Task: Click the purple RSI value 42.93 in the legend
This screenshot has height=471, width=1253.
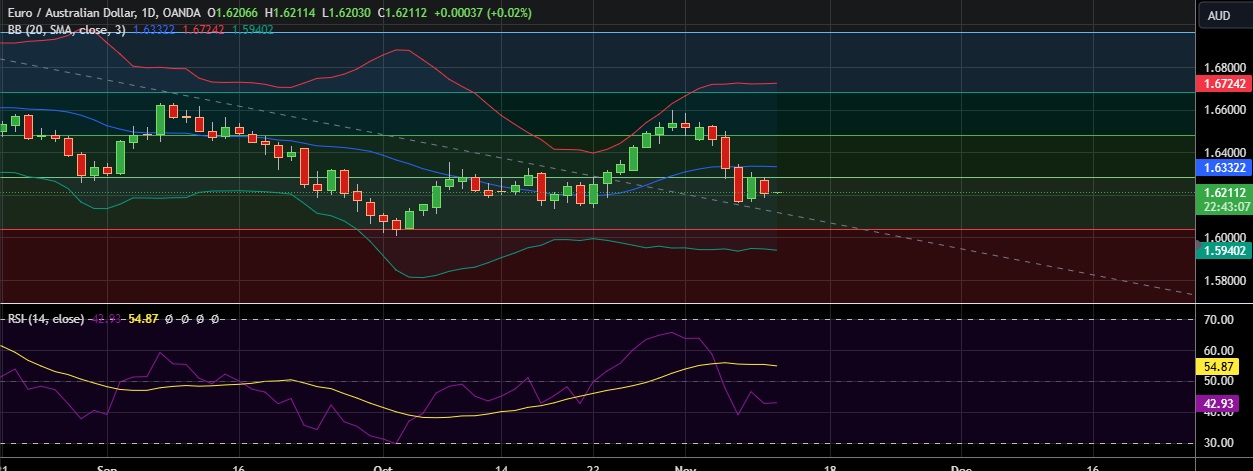Action: click(107, 318)
